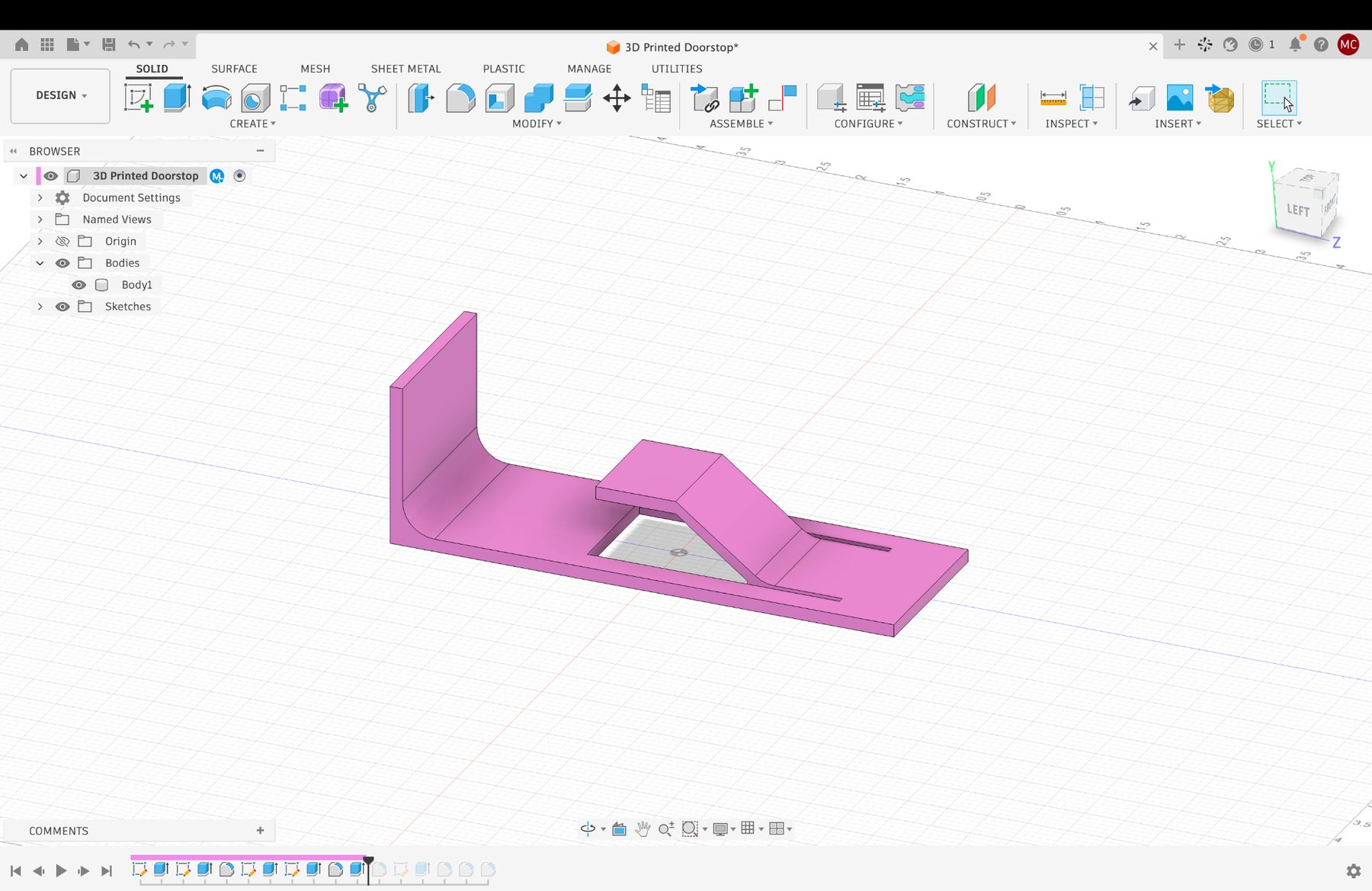The height and width of the screenshot is (891, 1372).
Task: Open the Home data panel icon
Action: (21, 45)
